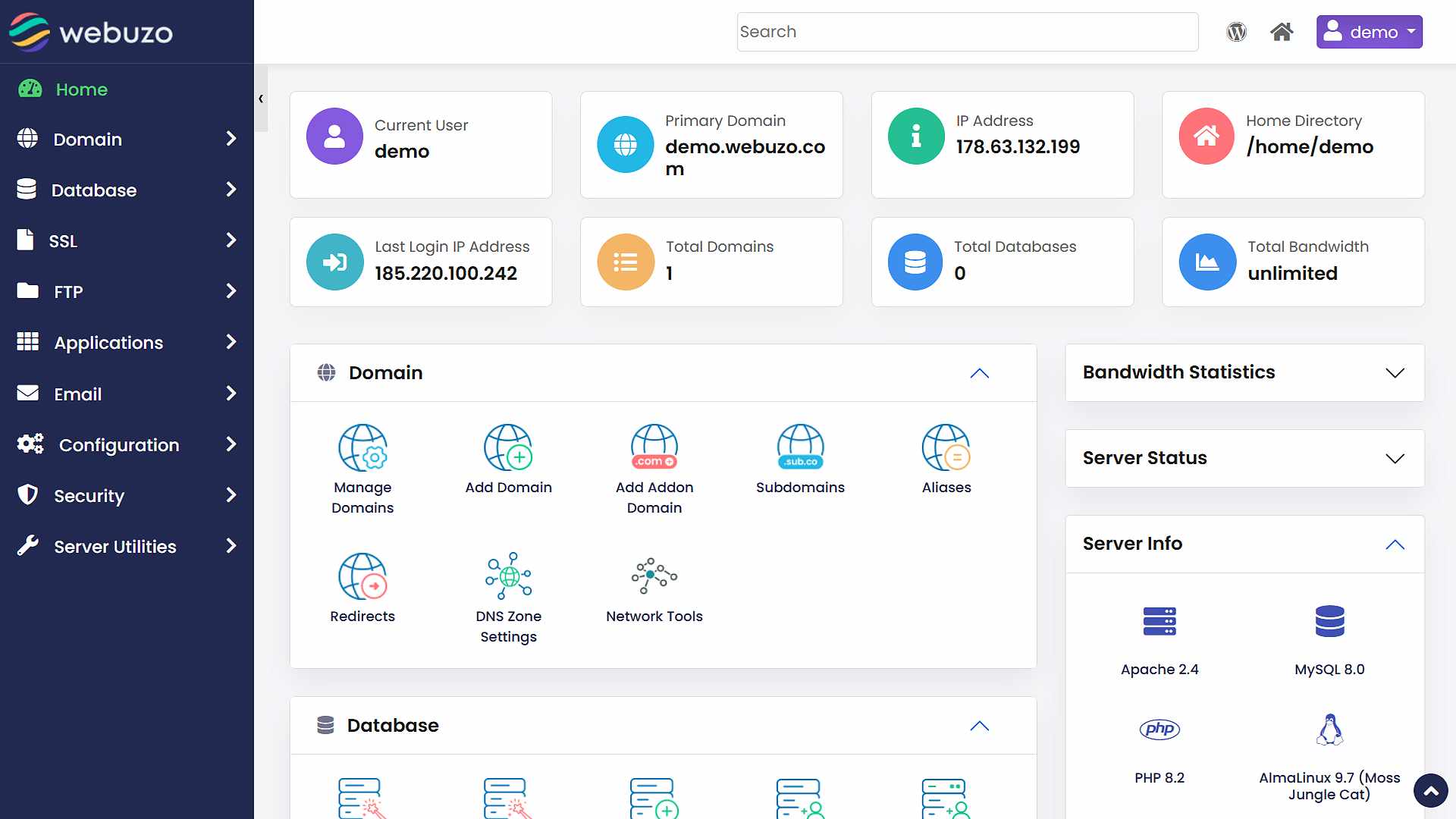Viewport: 1456px width, 819px height.
Task: Open the FTP sidebar menu
Action: pos(127,291)
